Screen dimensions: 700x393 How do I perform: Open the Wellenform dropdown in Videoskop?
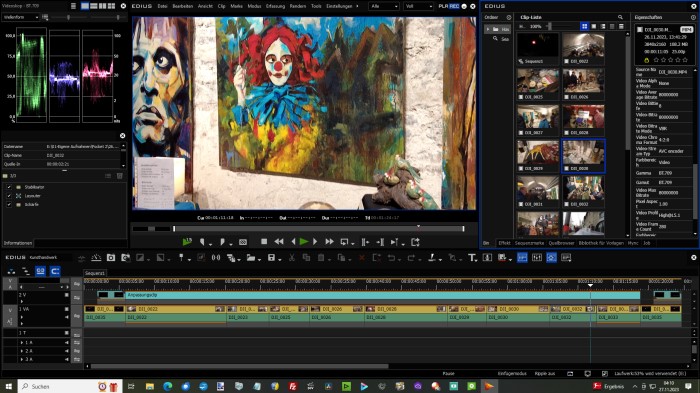tap(21, 17)
